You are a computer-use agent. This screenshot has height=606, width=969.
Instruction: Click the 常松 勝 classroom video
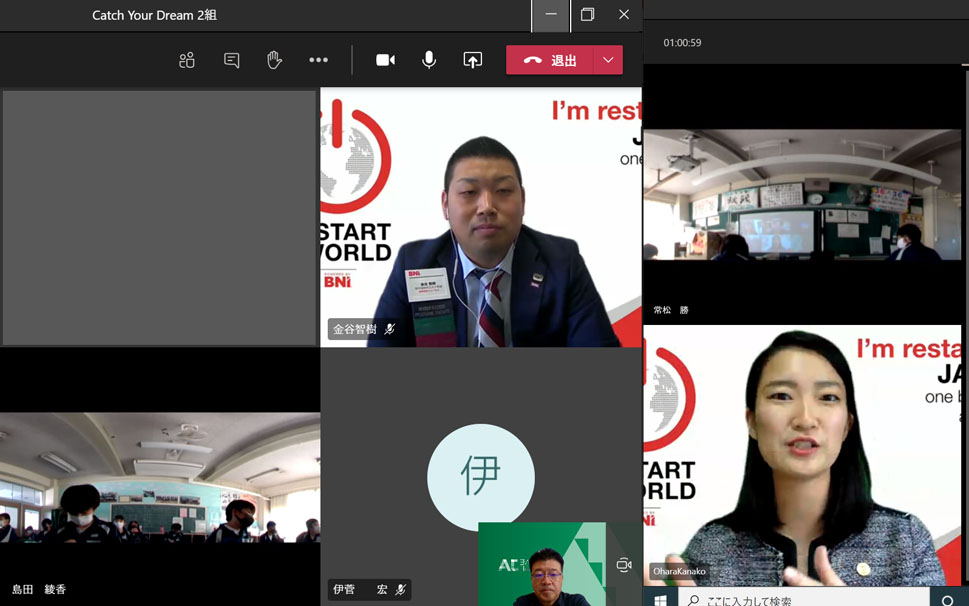click(x=803, y=195)
